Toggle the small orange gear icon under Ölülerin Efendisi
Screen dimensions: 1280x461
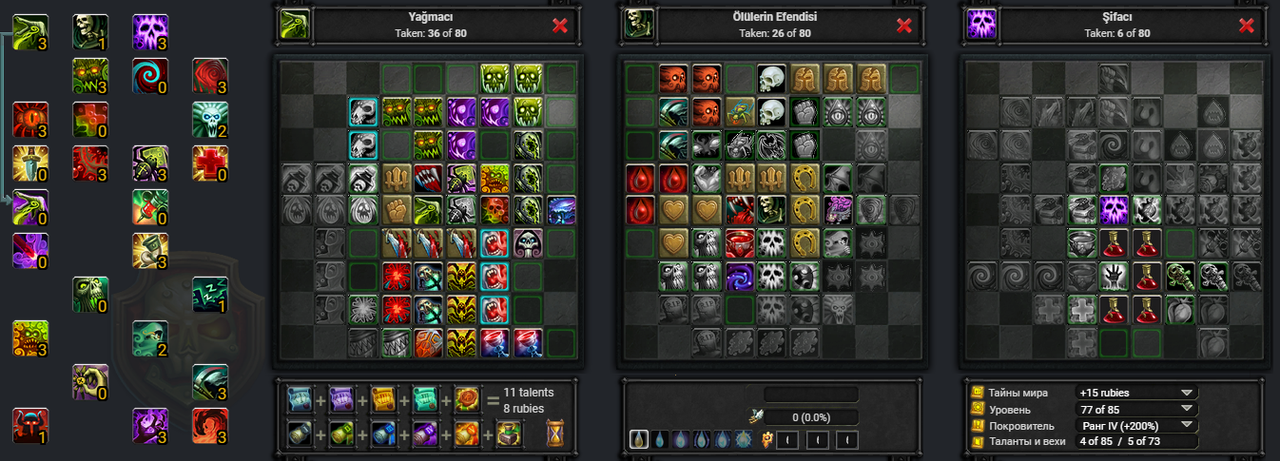coord(765,440)
